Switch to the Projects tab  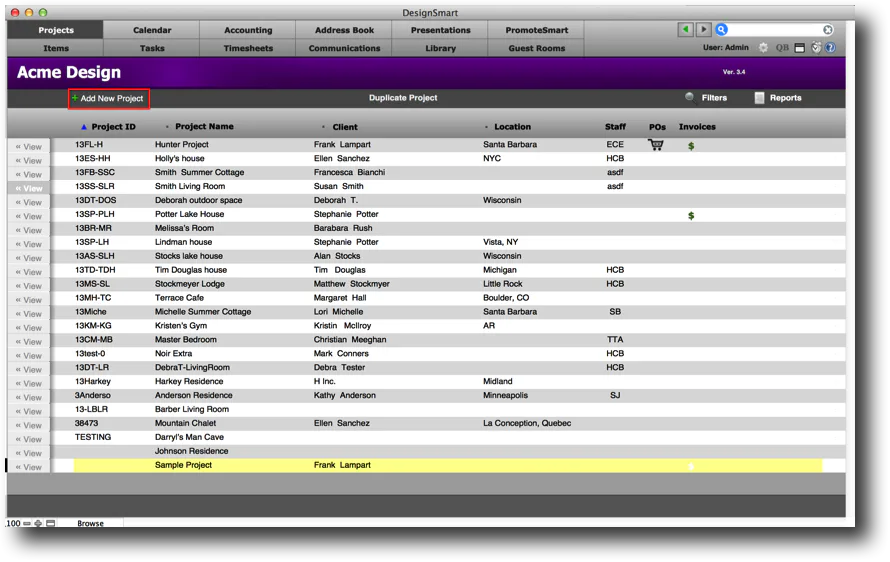pyautogui.click(x=56, y=30)
